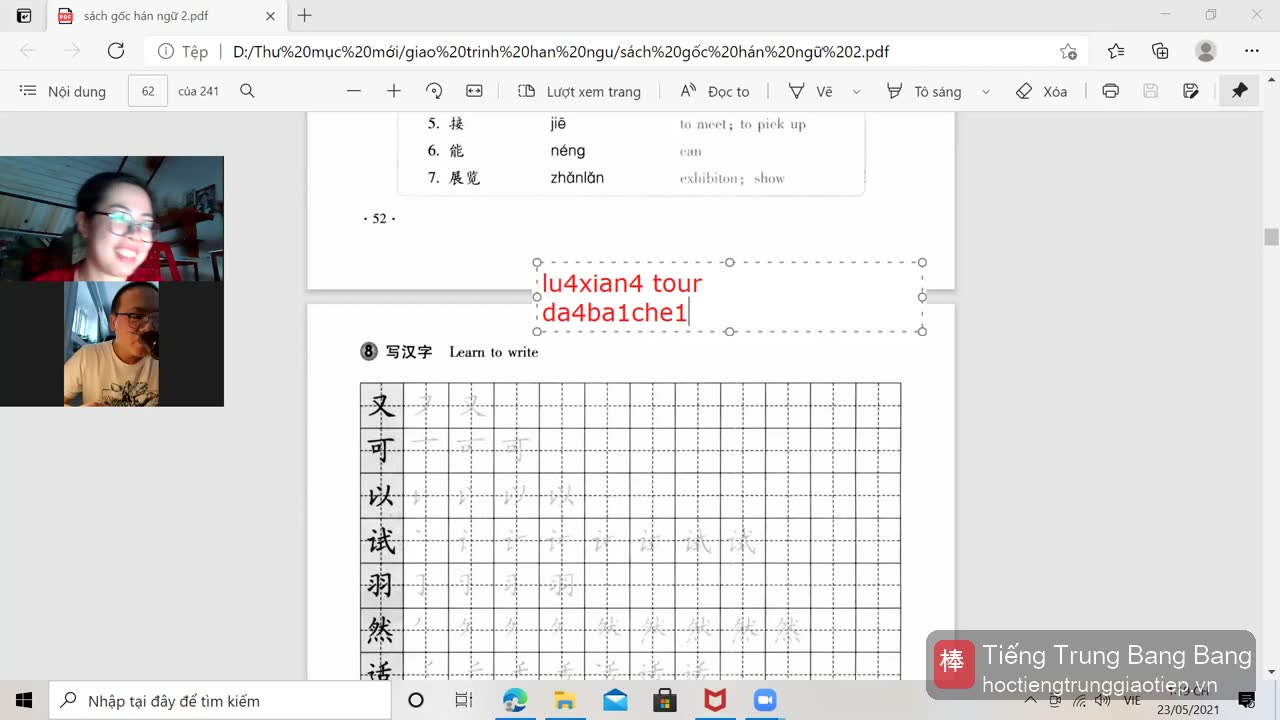Add this page to favorites
1280x720 pixels.
(x=1068, y=51)
